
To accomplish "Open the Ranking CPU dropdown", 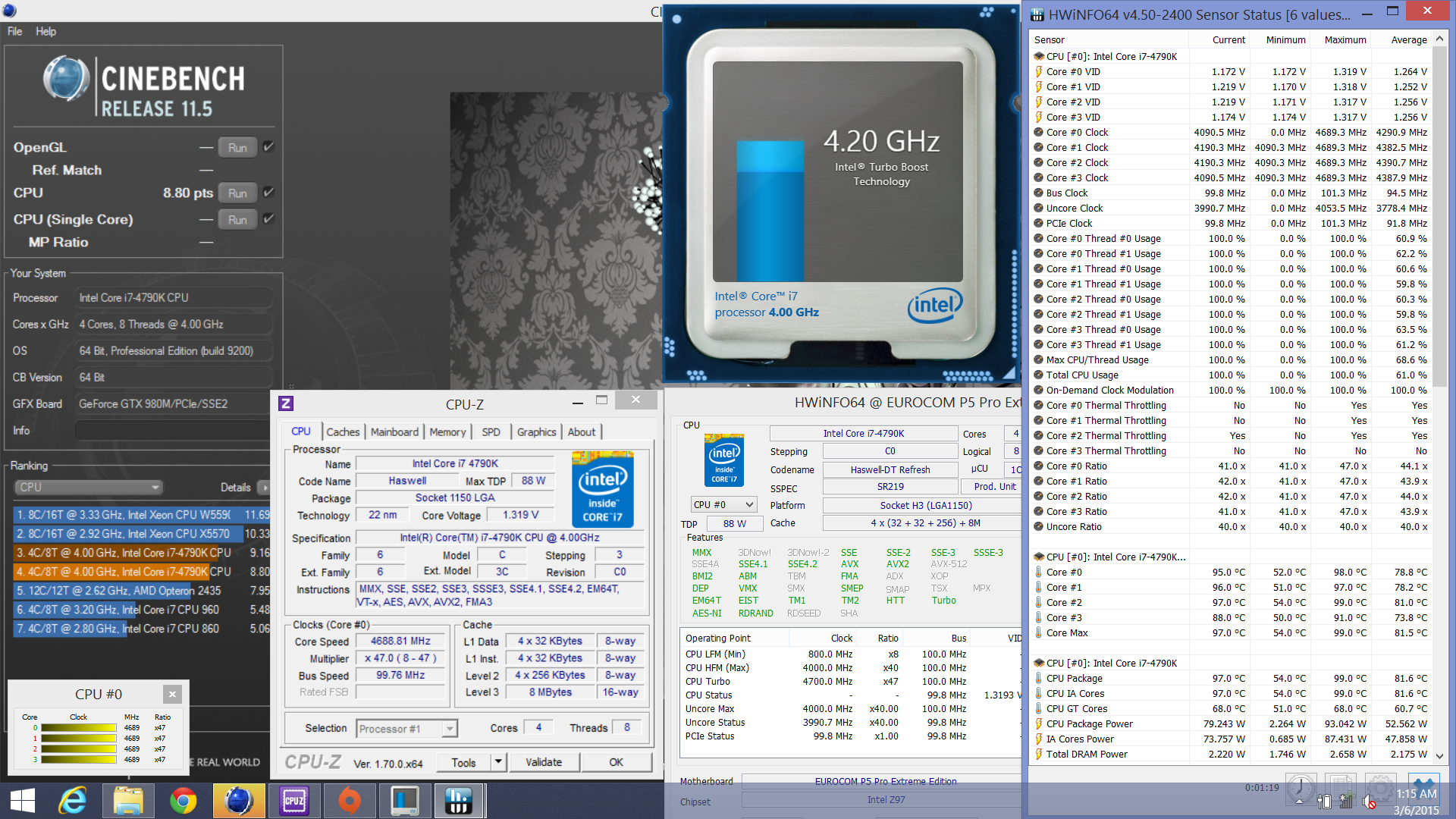I will pyautogui.click(x=89, y=487).
